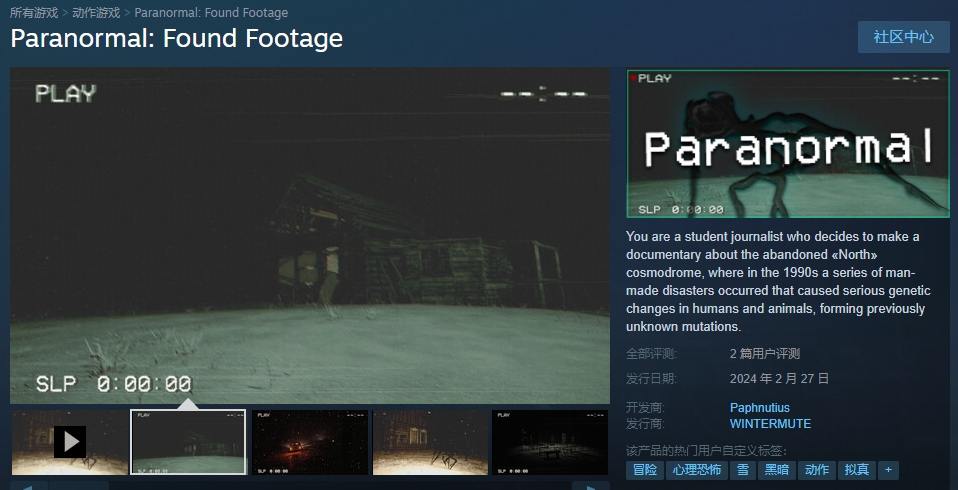Click the game title heading Paranormal: Found Footage
Screen dimensions: 958x490
177,38
